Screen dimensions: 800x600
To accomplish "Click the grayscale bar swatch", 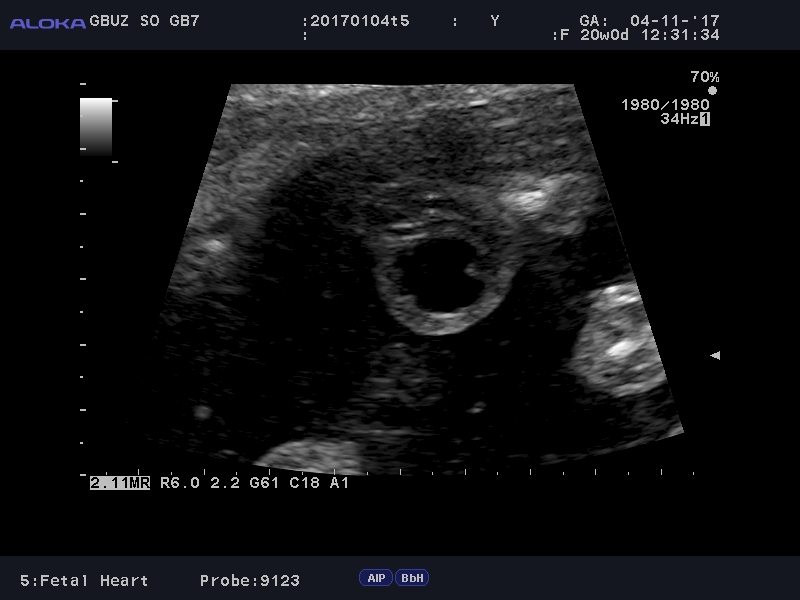I will tap(96, 127).
